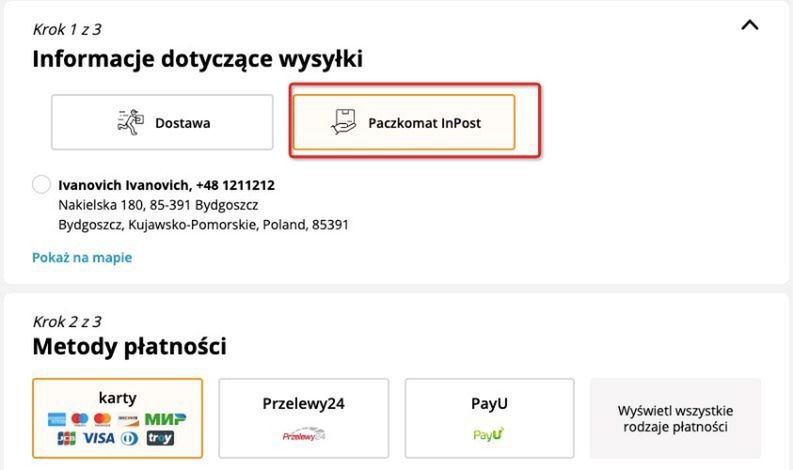Click the Visa card logo
Screen dimensions: 793x470
coord(98,438)
